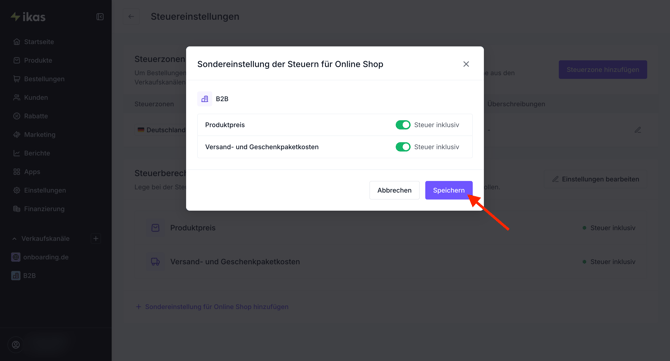Image resolution: width=670 pixels, height=361 pixels.
Task: Click the support face icon at sidebar bottom
Action: [16, 345]
